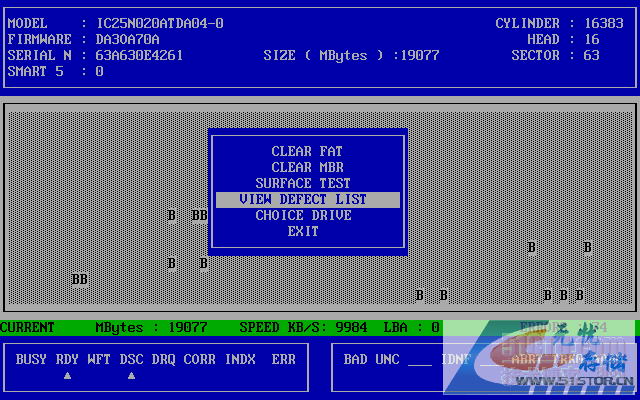Click model value IC25N020ATDA04-0
Image resolution: width=640 pixels, height=400 pixels.
(x=160, y=23)
